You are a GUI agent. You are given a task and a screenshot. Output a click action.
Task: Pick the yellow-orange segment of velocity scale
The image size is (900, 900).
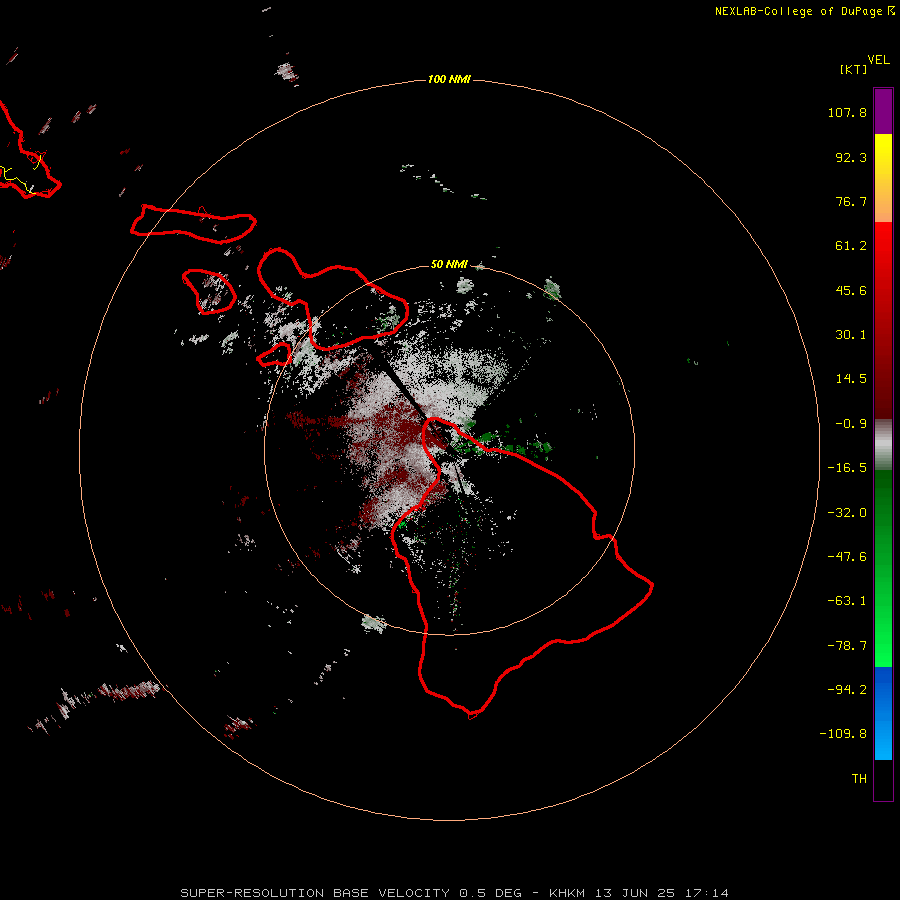[883, 178]
